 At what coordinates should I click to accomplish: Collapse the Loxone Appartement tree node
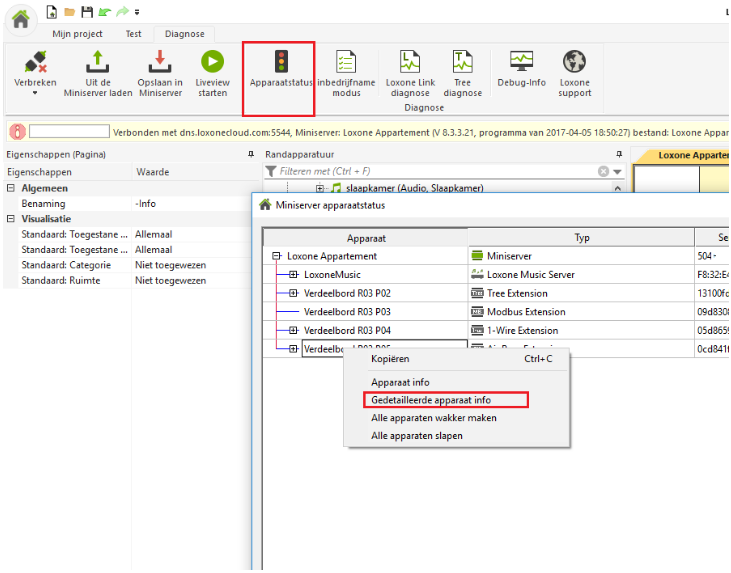(276, 256)
